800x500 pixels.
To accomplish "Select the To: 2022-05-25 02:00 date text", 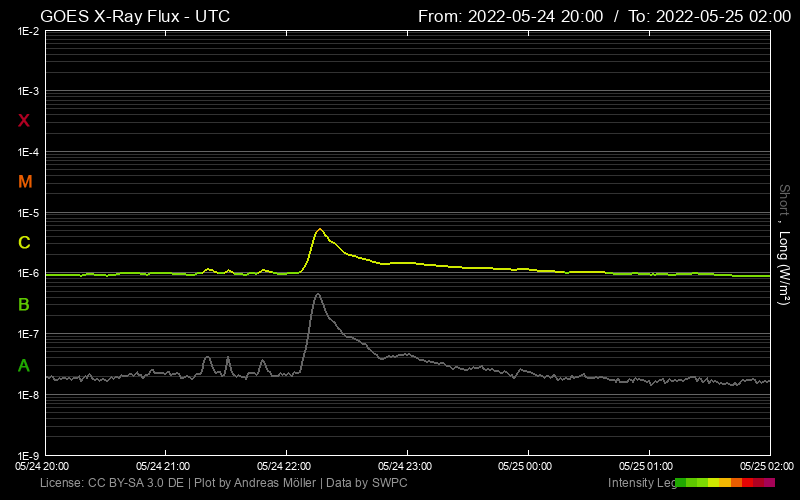I will (709, 16).
